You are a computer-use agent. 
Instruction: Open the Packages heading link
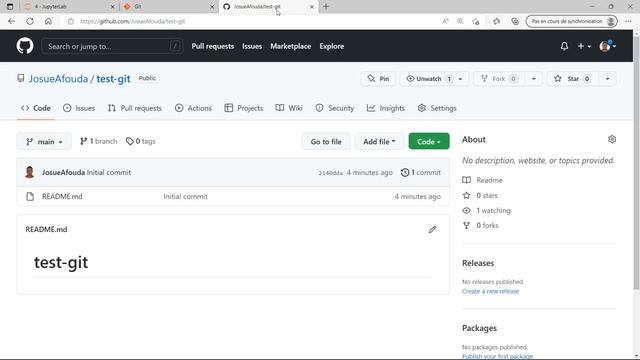pyautogui.click(x=479, y=328)
